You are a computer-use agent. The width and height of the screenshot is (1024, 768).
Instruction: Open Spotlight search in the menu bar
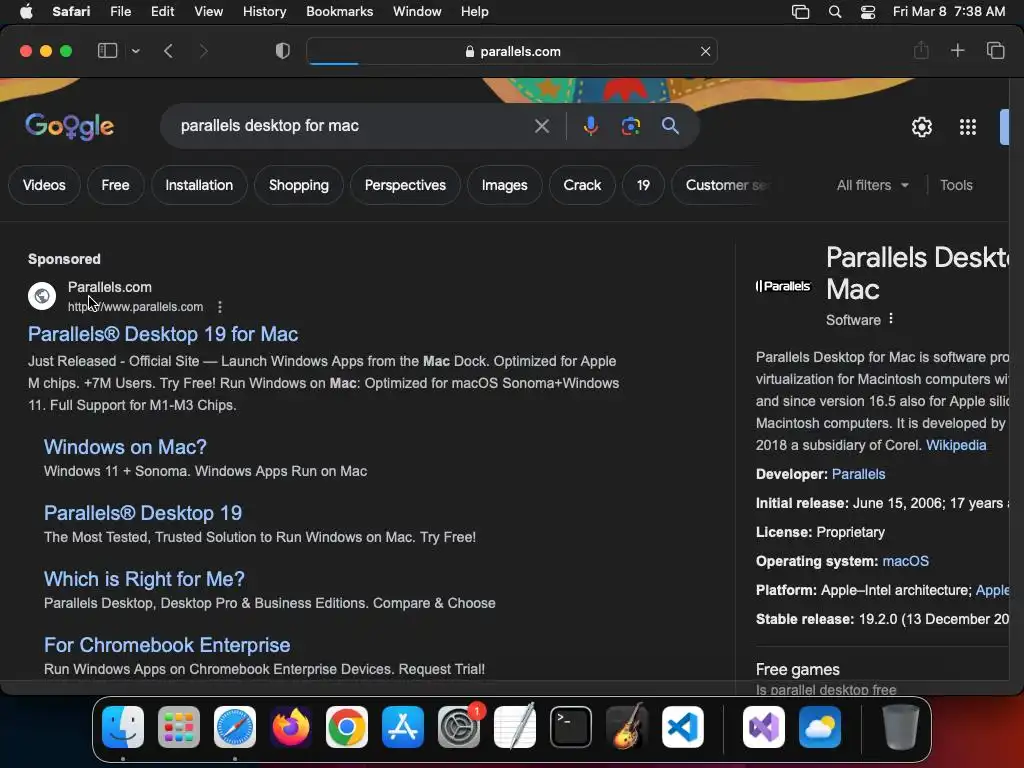point(835,11)
